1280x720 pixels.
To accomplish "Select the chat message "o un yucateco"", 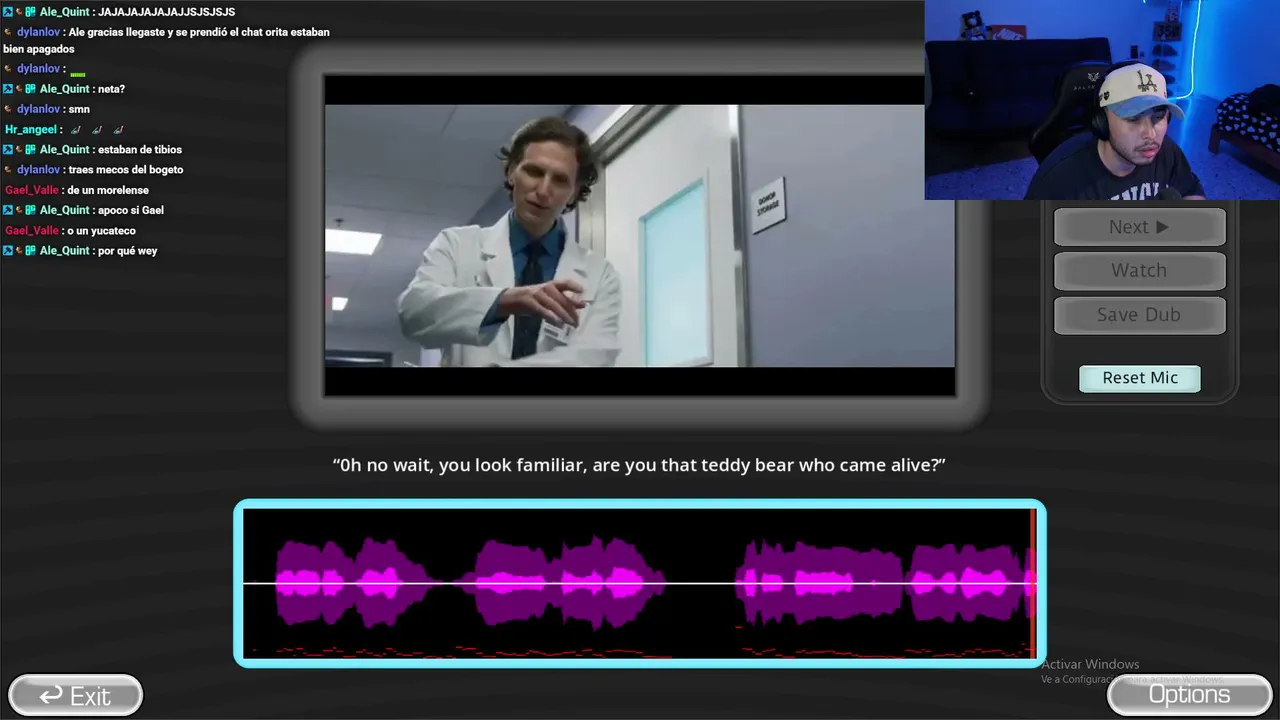I will point(101,231).
